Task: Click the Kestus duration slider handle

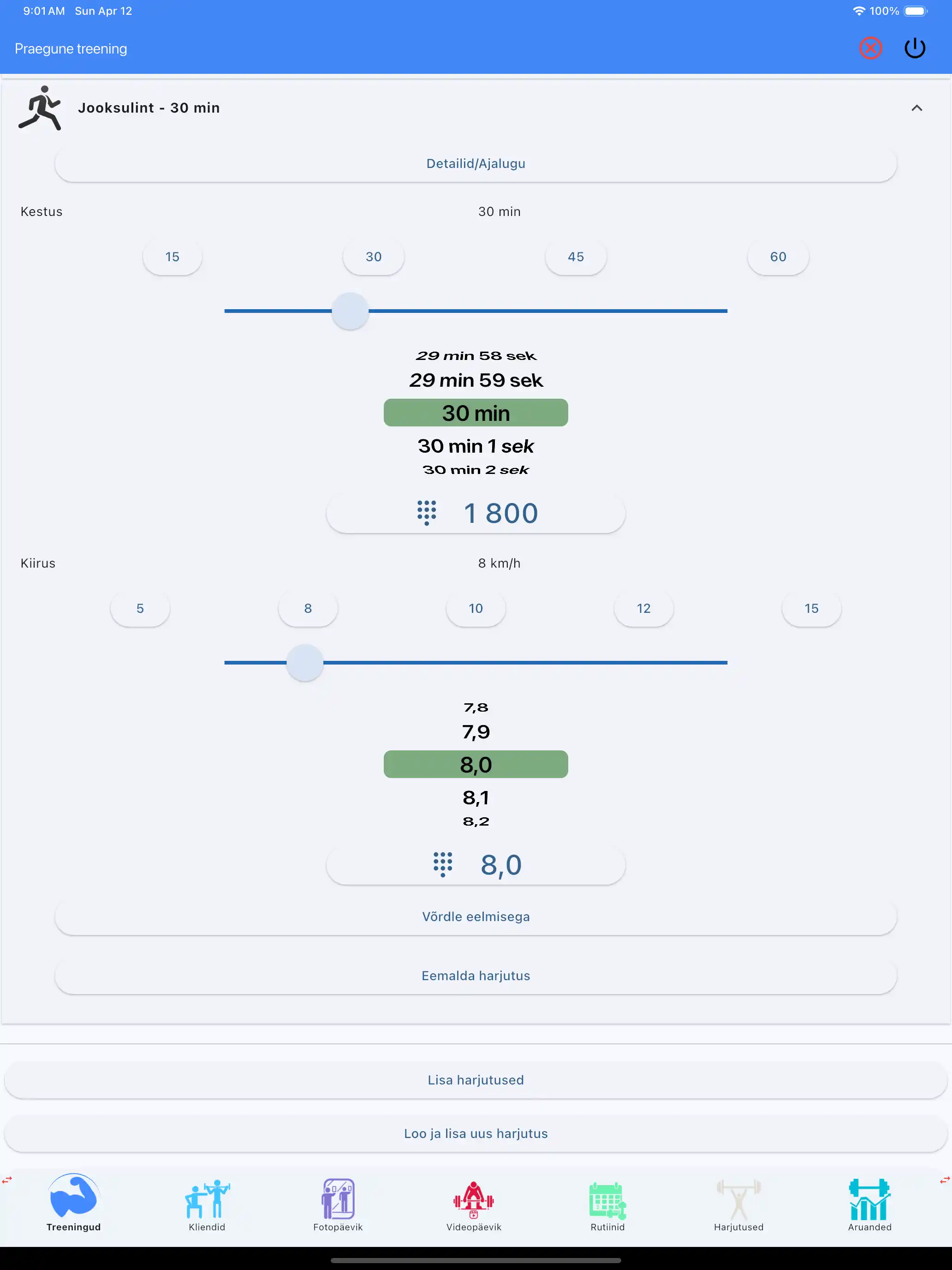Action: pos(350,311)
